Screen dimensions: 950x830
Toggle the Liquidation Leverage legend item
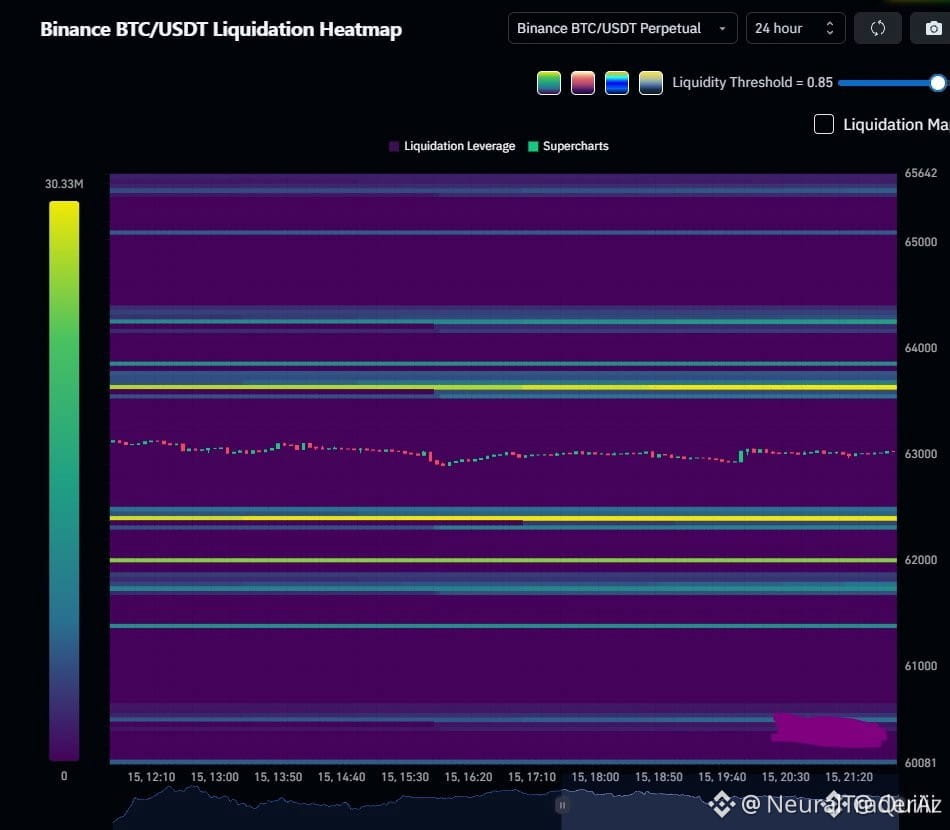point(453,146)
